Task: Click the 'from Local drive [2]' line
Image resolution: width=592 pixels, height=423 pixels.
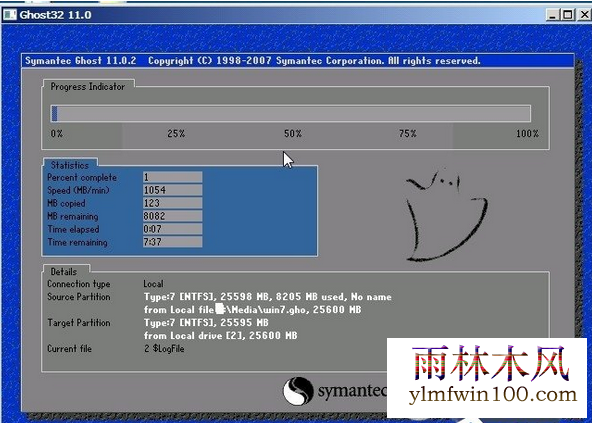Action: click(220, 336)
